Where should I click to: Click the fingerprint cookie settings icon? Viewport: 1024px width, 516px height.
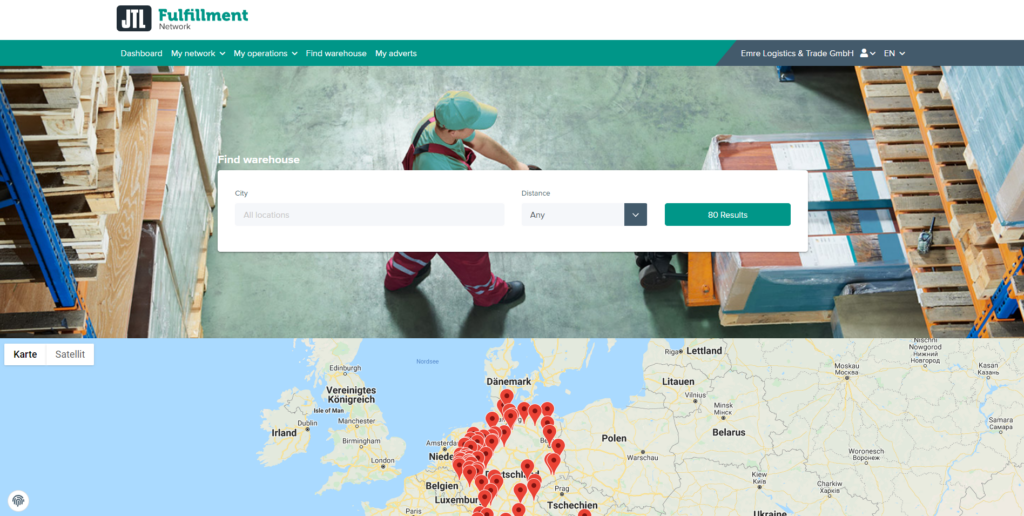(18, 501)
